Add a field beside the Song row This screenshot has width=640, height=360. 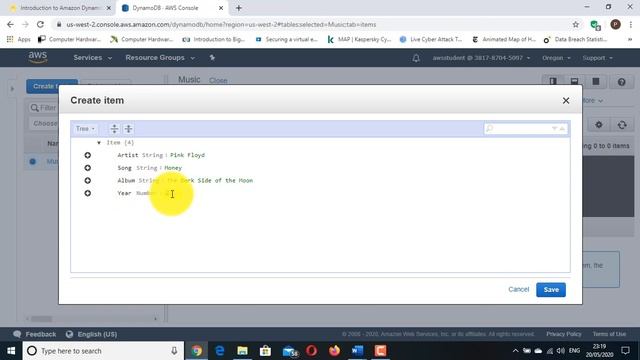click(88, 168)
